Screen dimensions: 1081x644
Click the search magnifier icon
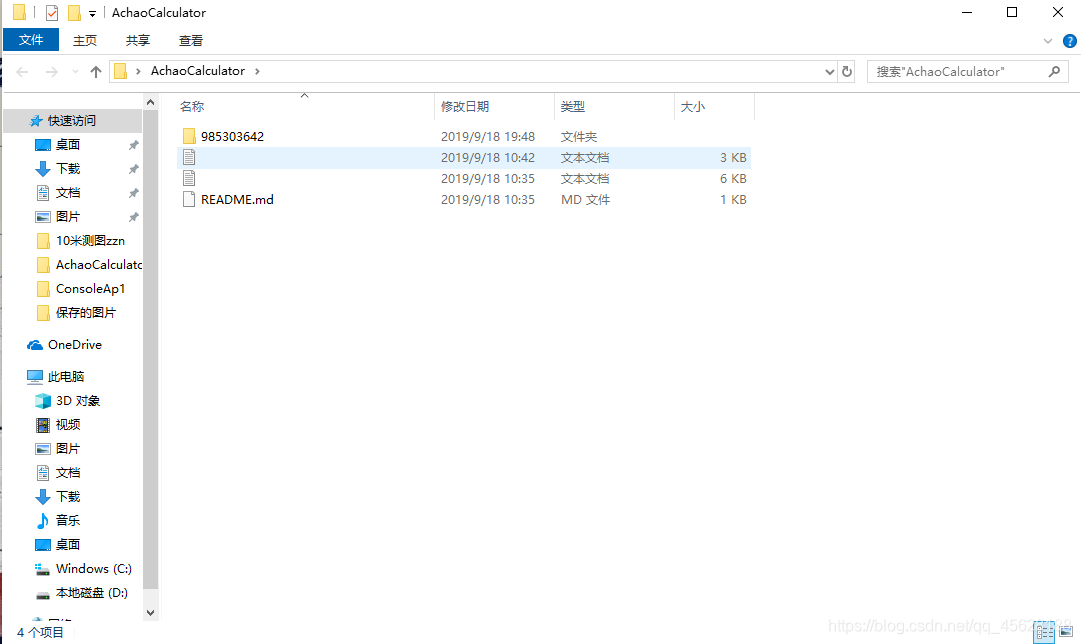click(1054, 72)
